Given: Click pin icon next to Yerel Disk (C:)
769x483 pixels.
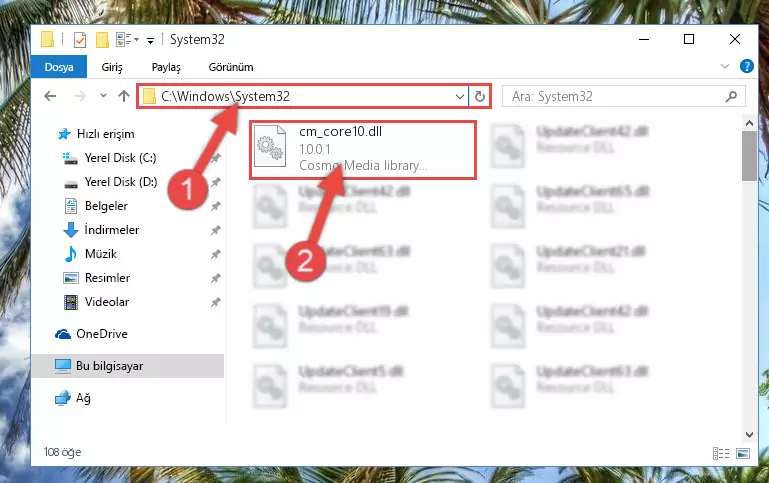Looking at the screenshot, I should 215,158.
